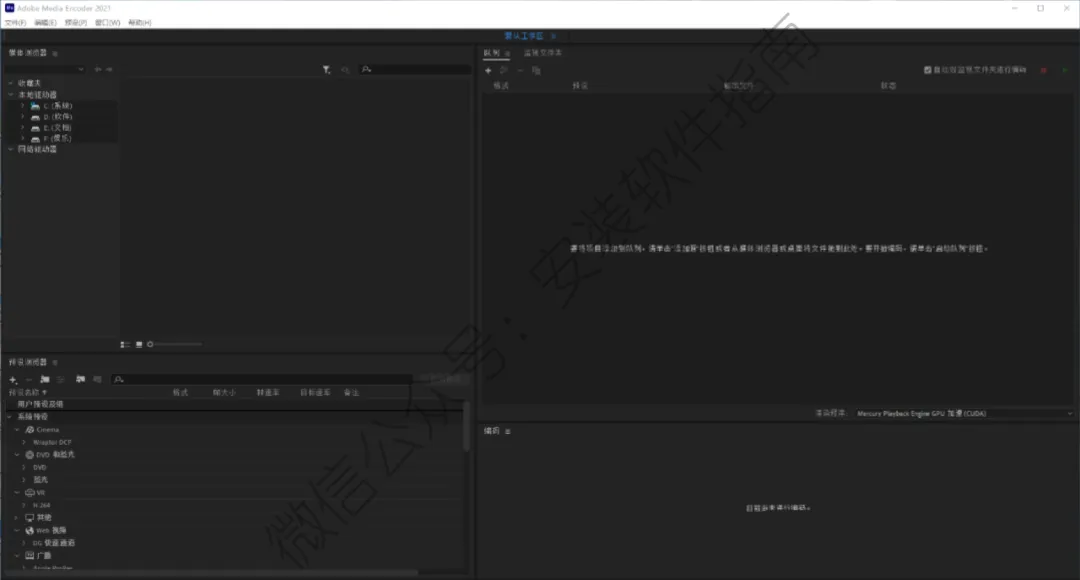Click the queue add output icon
This screenshot has width=1080, height=580.
pos(504,70)
